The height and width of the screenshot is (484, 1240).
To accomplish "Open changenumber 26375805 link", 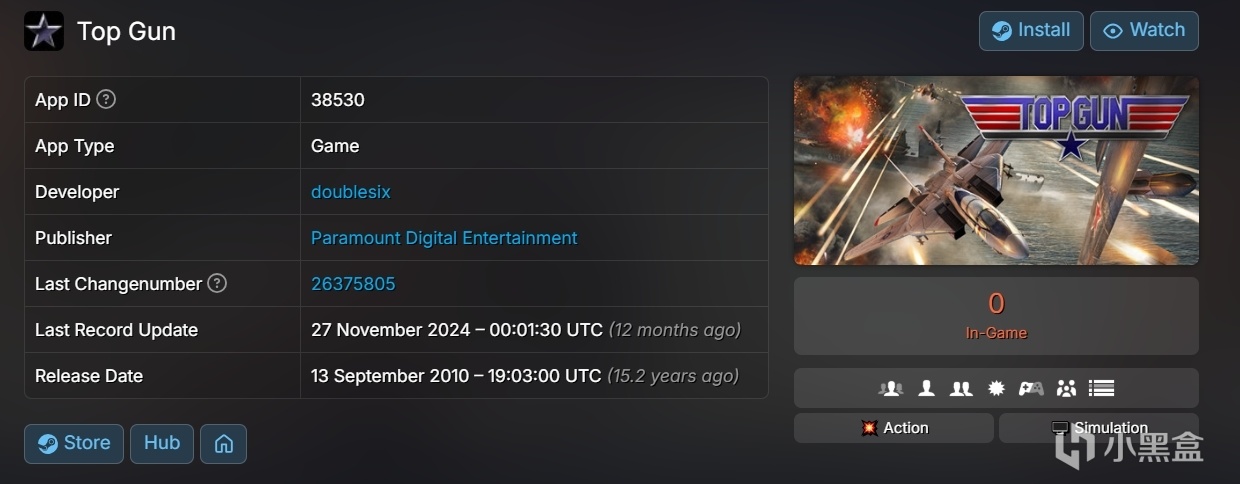I will 353,284.
